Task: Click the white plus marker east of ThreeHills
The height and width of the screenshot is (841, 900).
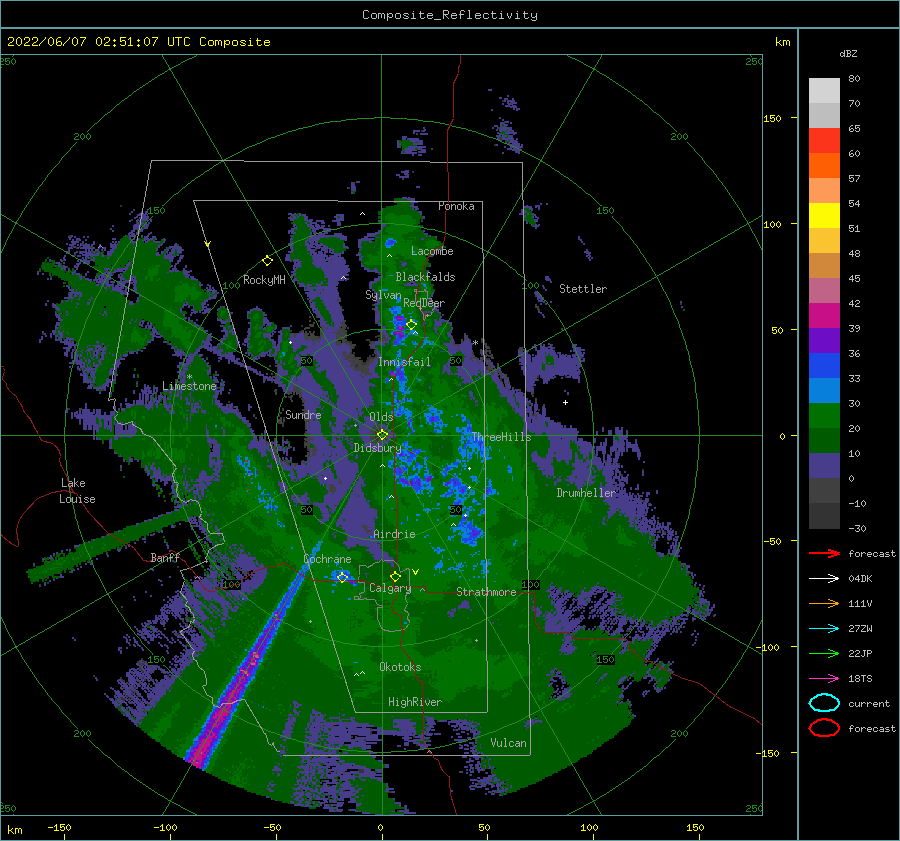Action: pyautogui.click(x=565, y=402)
